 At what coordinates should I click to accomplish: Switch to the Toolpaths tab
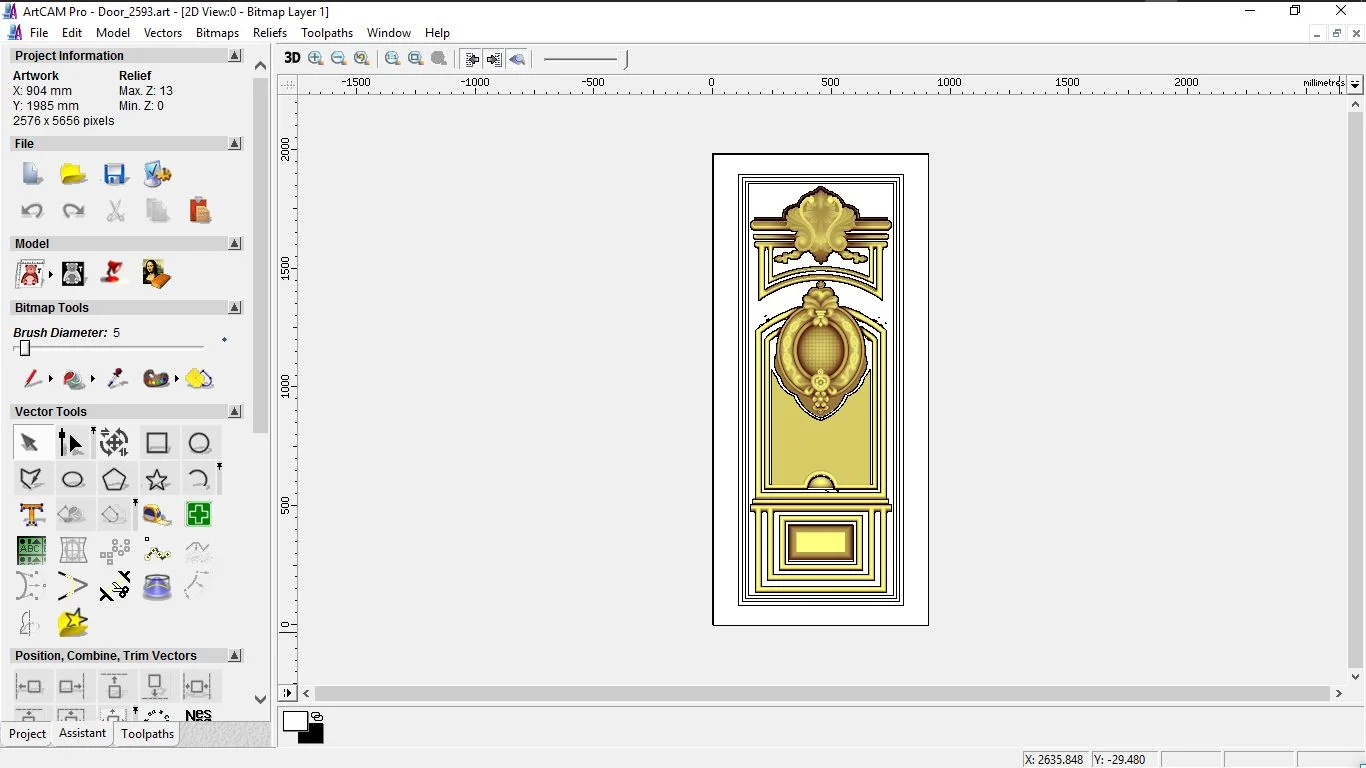[148, 734]
